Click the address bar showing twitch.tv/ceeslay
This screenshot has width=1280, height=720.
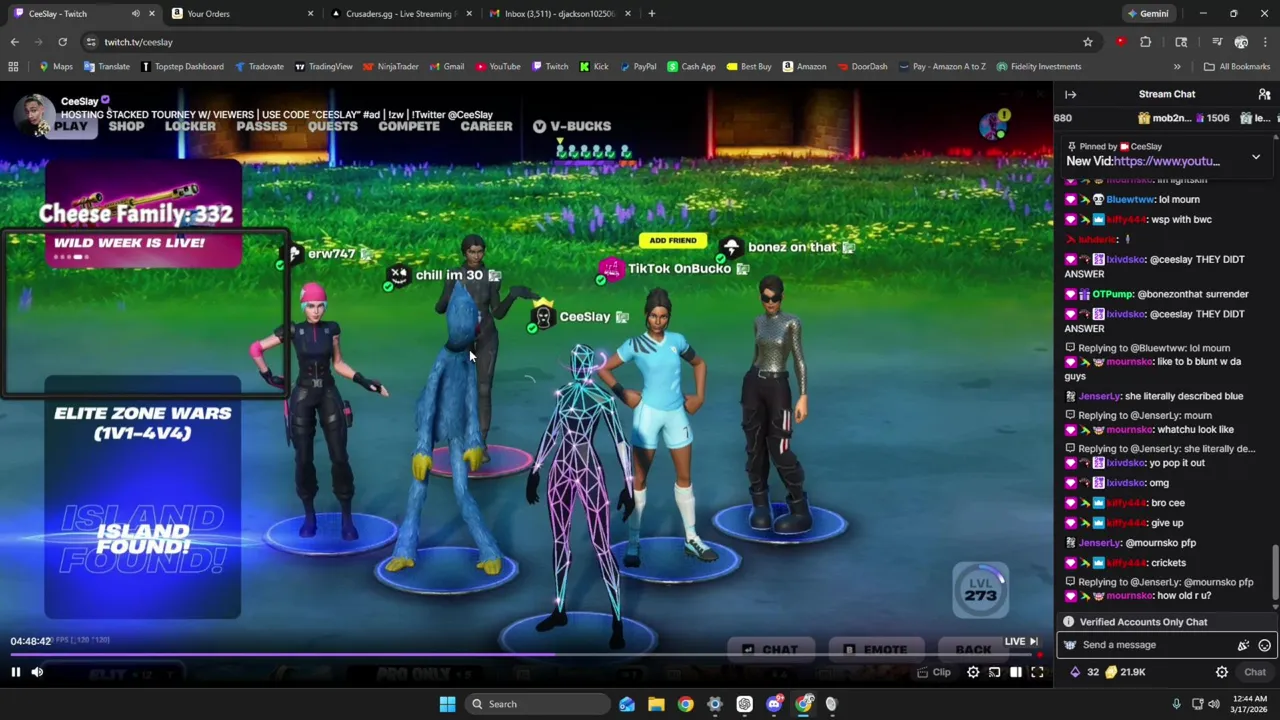point(590,42)
